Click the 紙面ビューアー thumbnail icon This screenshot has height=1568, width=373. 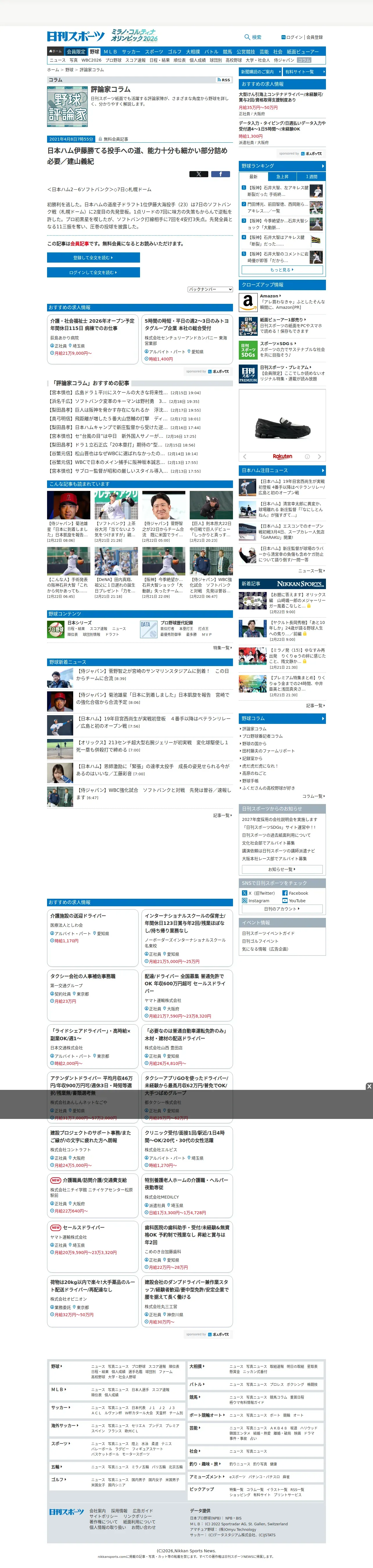248,326
